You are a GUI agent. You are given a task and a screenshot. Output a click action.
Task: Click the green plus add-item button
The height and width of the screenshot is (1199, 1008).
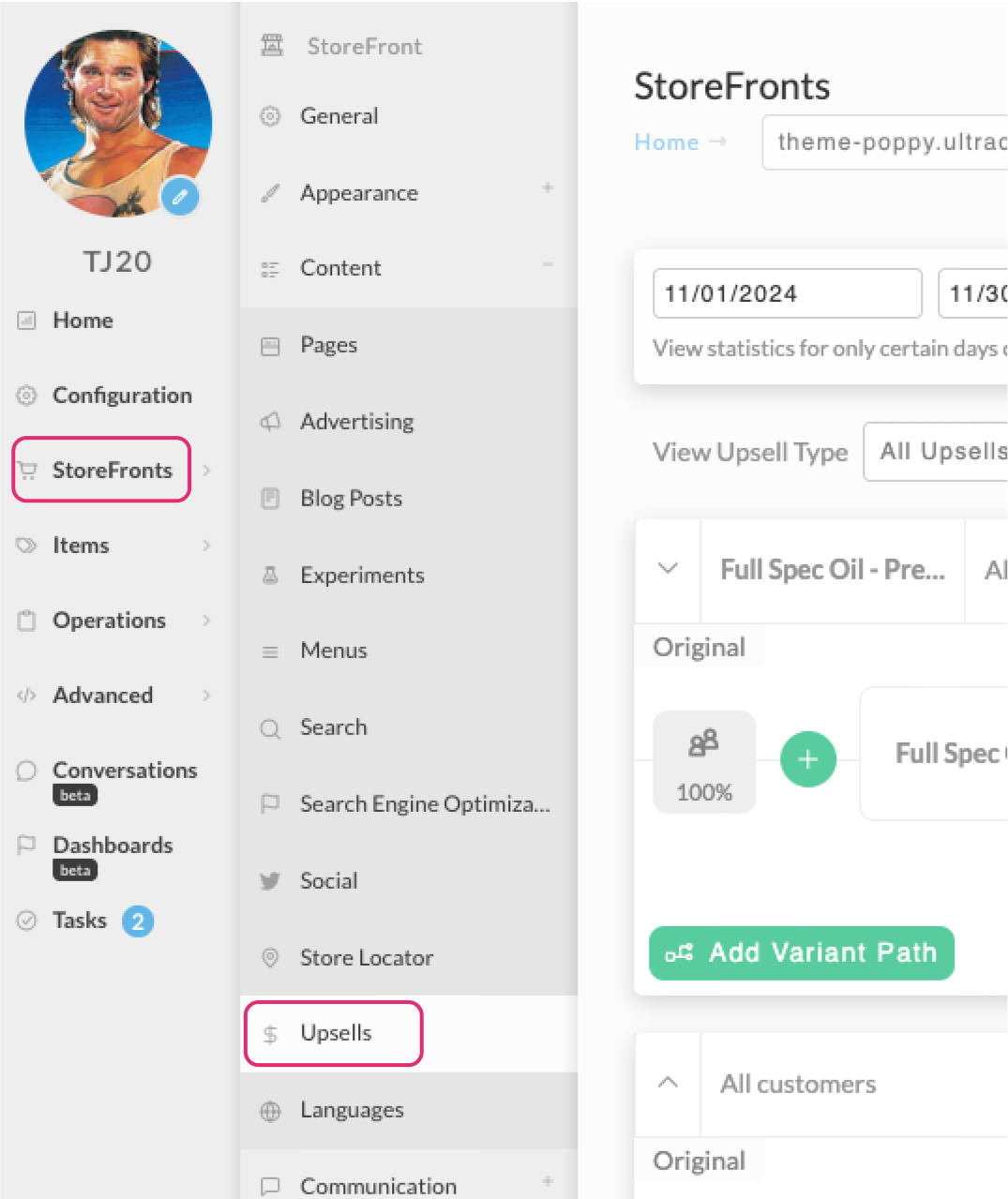808,759
